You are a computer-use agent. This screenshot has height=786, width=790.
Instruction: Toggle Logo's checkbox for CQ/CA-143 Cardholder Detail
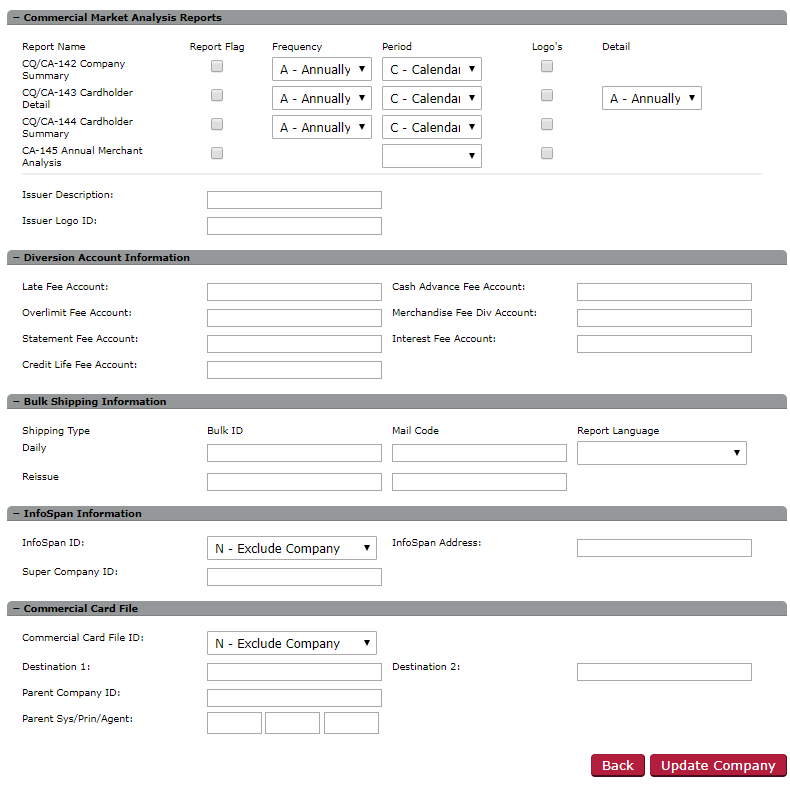[547, 95]
